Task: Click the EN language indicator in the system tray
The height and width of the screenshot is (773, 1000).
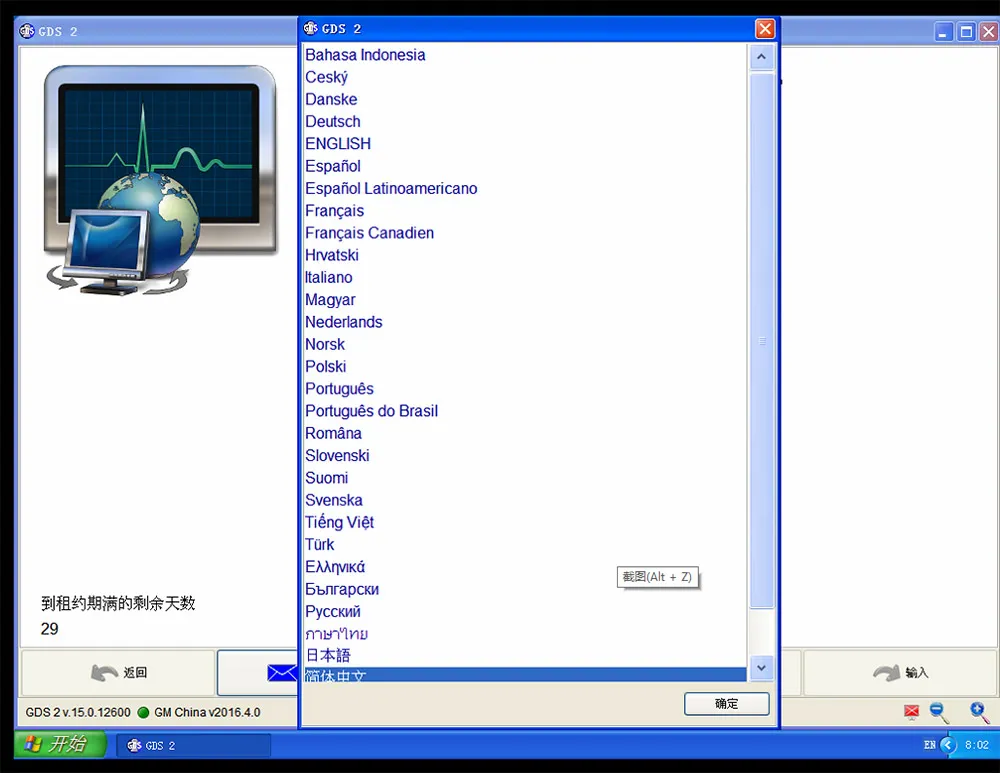Action: [x=930, y=745]
